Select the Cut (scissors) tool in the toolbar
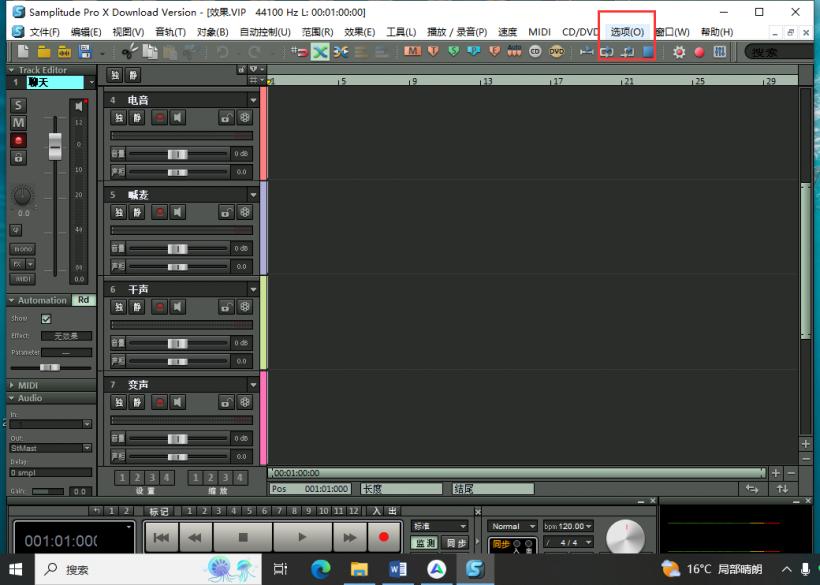The height and width of the screenshot is (585, 820). click(x=129, y=50)
